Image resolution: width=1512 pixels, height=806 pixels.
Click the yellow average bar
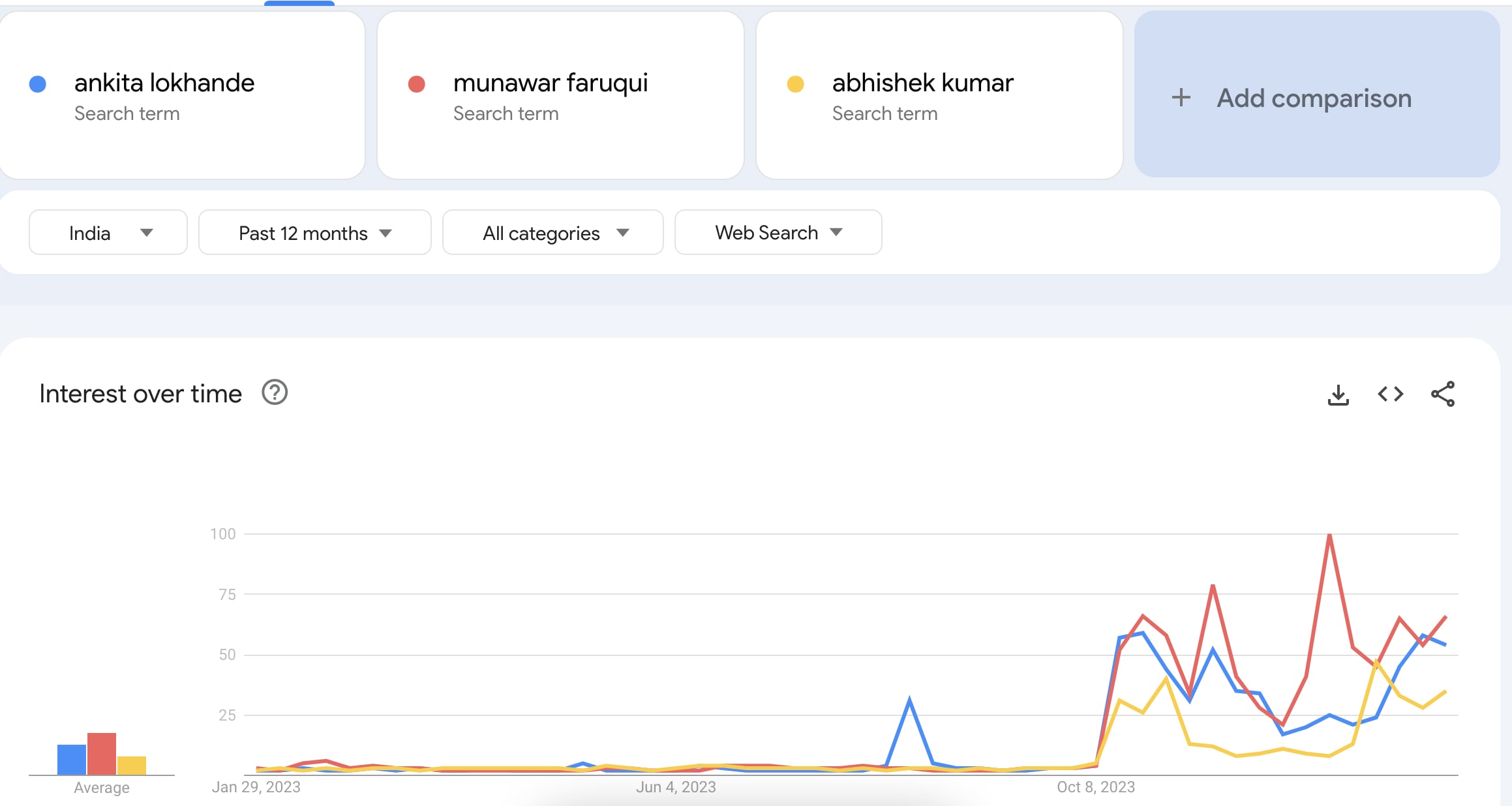point(132,766)
